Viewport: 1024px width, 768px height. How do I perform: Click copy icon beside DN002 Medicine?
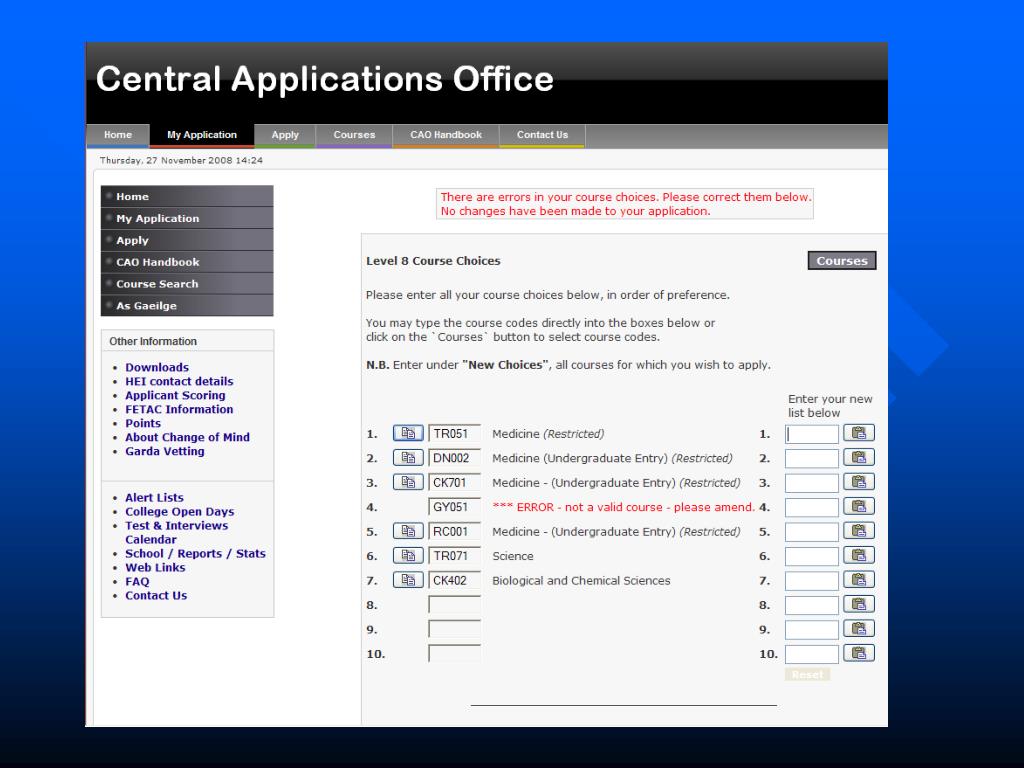[408, 458]
